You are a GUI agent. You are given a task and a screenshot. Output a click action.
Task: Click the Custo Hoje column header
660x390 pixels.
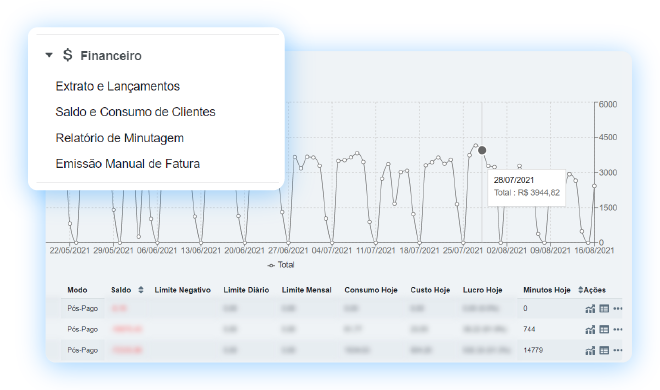(x=430, y=290)
